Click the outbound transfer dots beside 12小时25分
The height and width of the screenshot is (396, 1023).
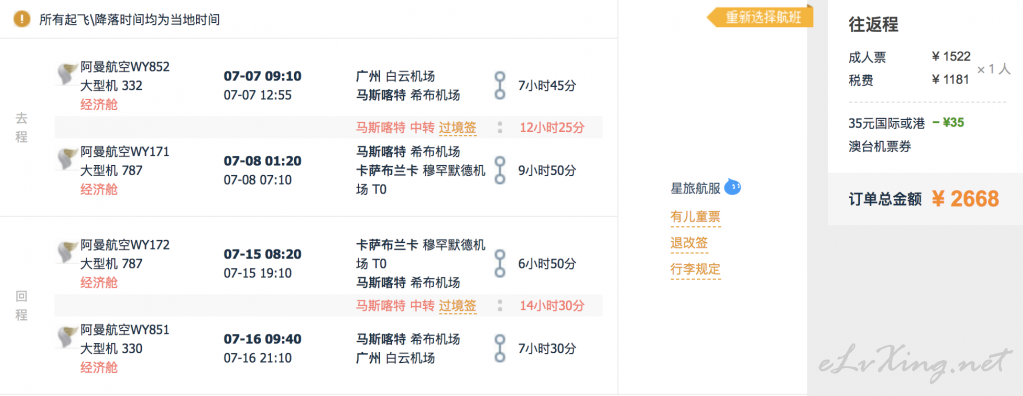tap(500, 127)
